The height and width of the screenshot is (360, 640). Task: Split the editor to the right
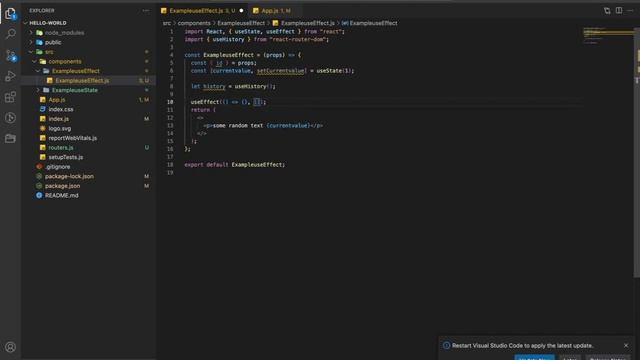619,11
